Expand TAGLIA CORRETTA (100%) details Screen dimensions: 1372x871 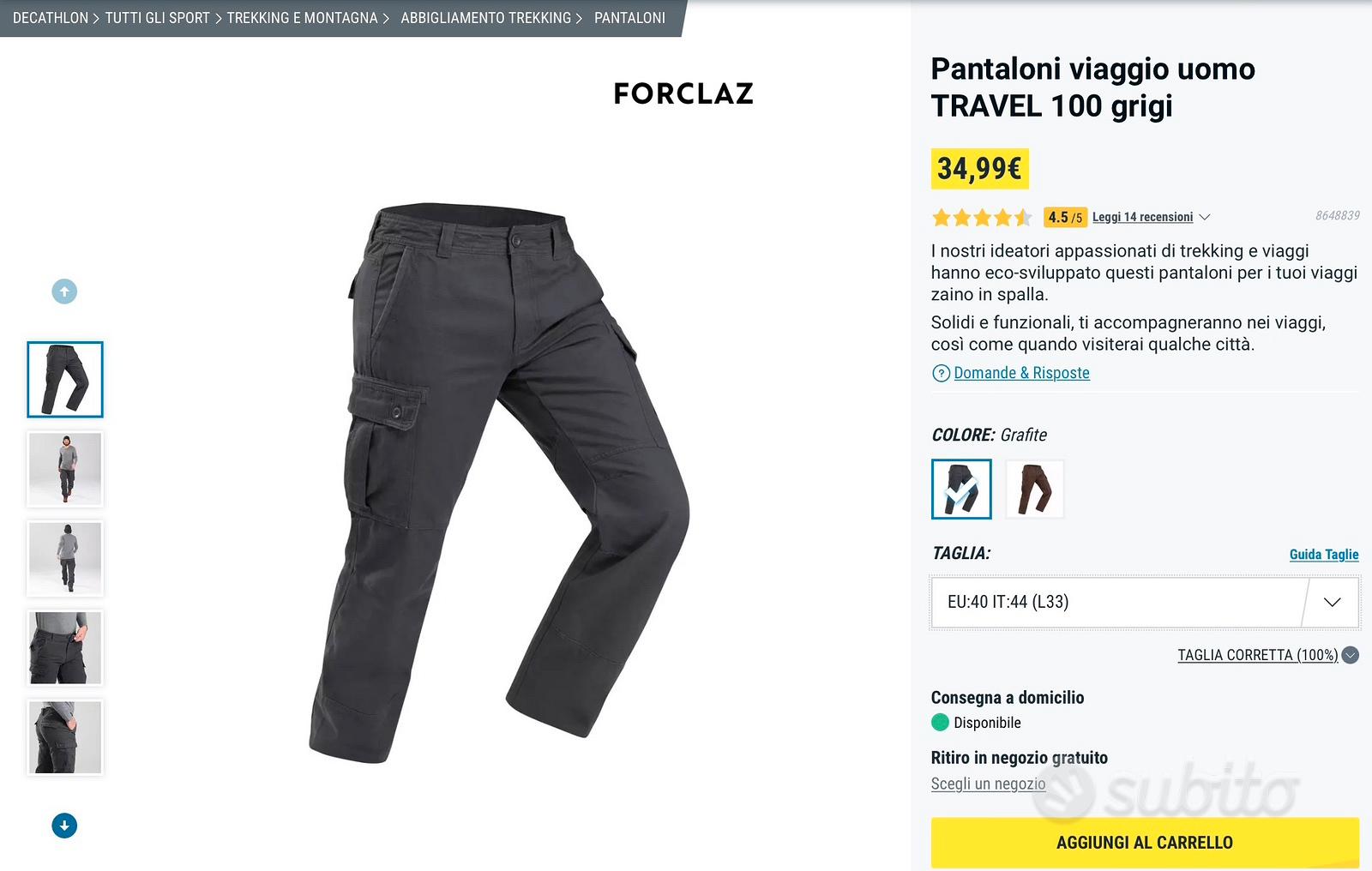pos(1257,655)
